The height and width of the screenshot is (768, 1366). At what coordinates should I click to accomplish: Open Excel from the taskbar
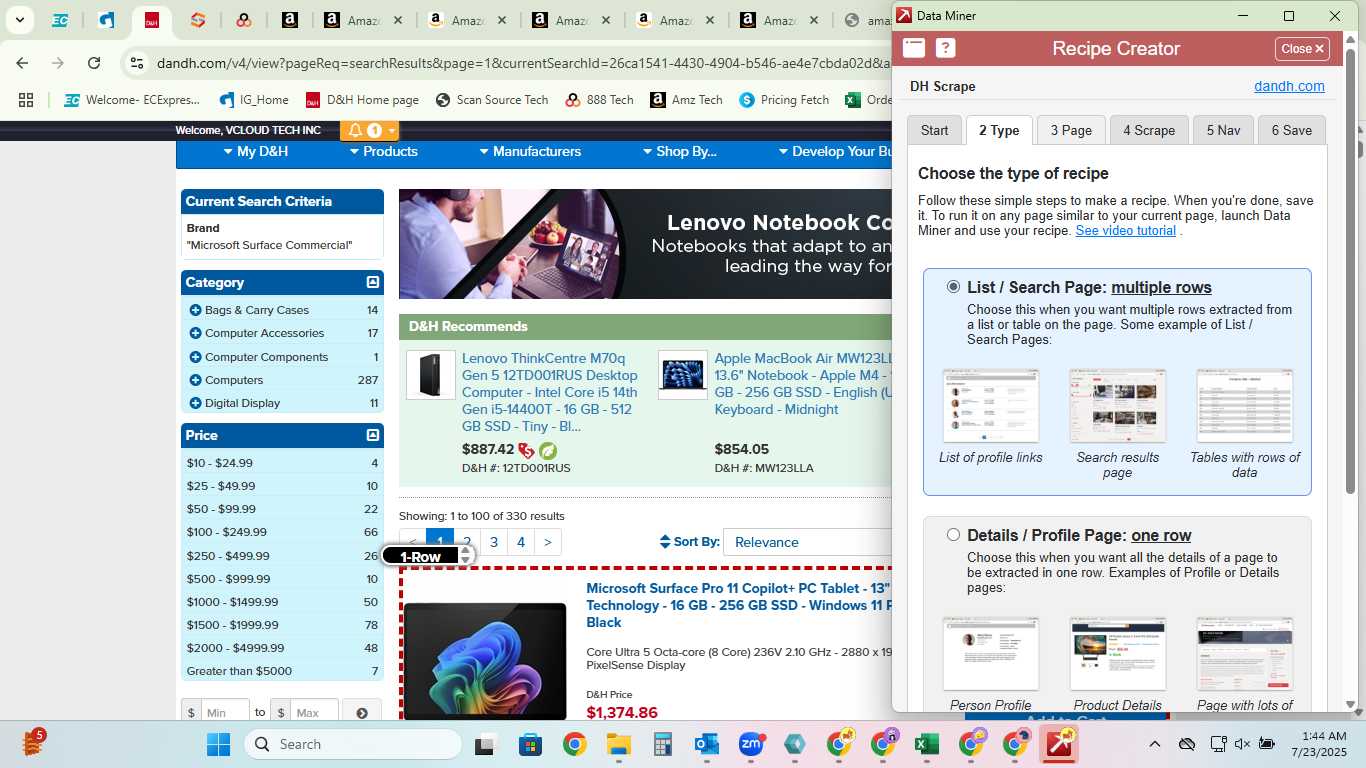point(926,744)
